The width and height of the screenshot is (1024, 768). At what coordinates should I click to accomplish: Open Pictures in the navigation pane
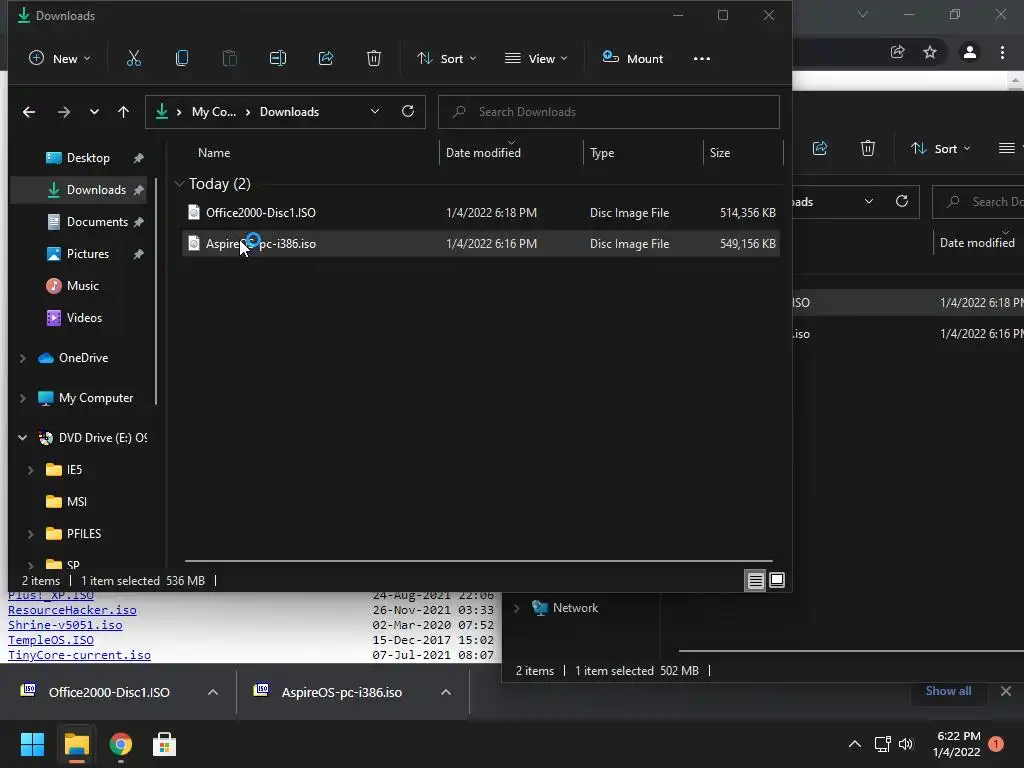pyautogui.click(x=88, y=253)
